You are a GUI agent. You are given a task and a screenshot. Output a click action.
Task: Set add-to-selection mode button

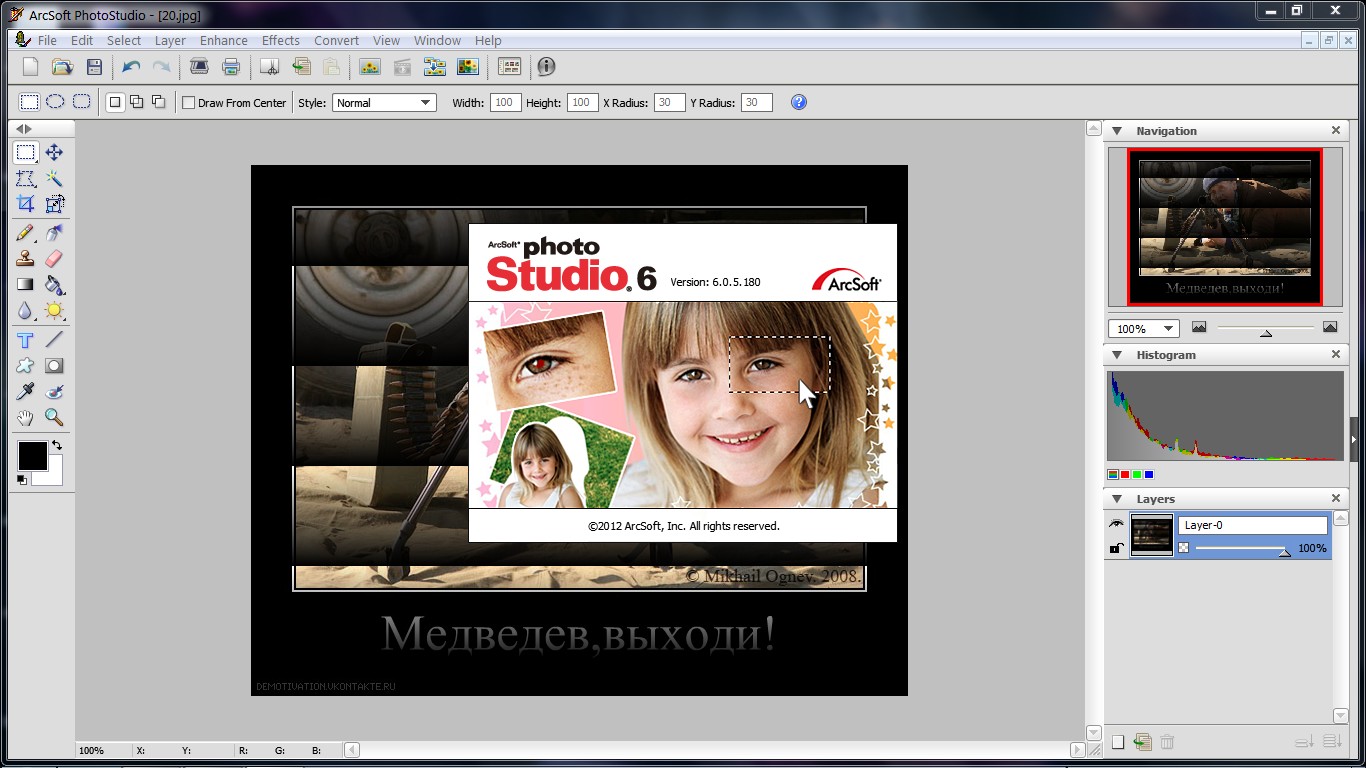pyautogui.click(x=137, y=102)
